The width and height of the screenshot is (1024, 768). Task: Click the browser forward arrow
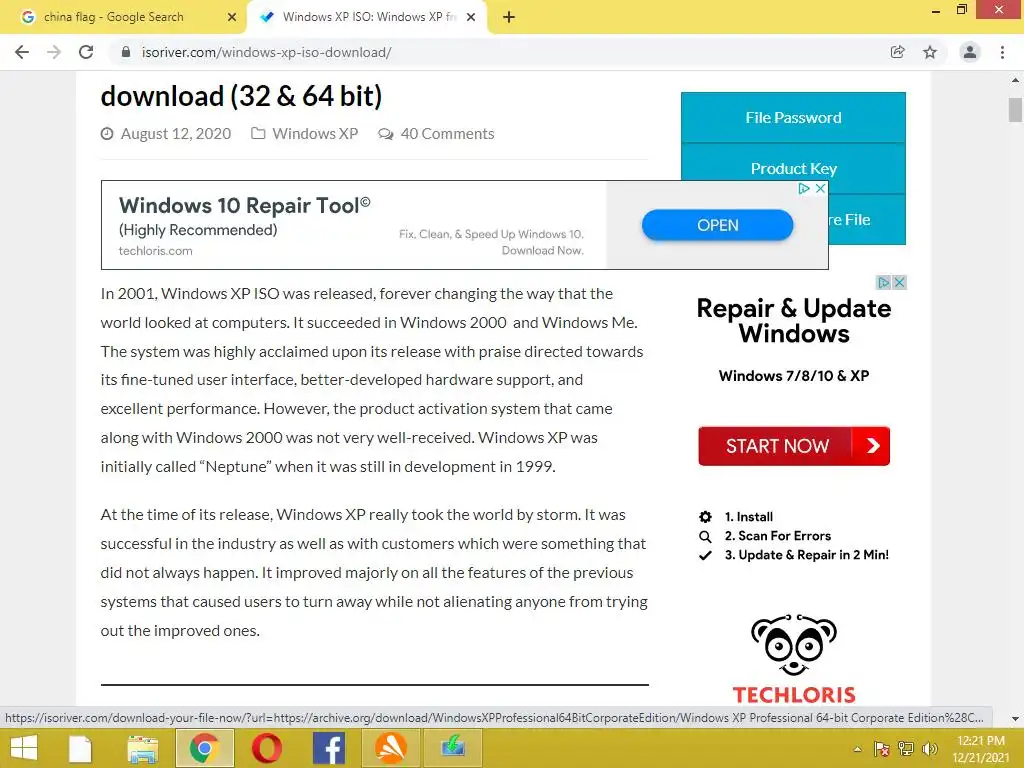click(54, 52)
